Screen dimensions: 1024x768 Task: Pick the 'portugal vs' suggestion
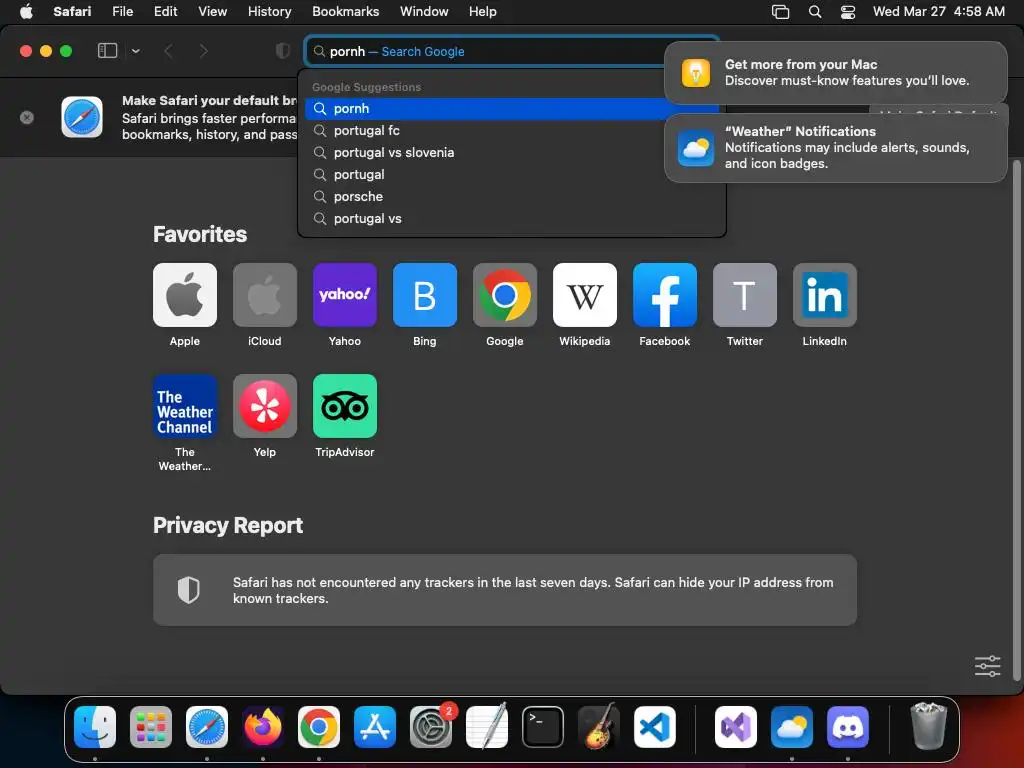[x=512, y=219]
